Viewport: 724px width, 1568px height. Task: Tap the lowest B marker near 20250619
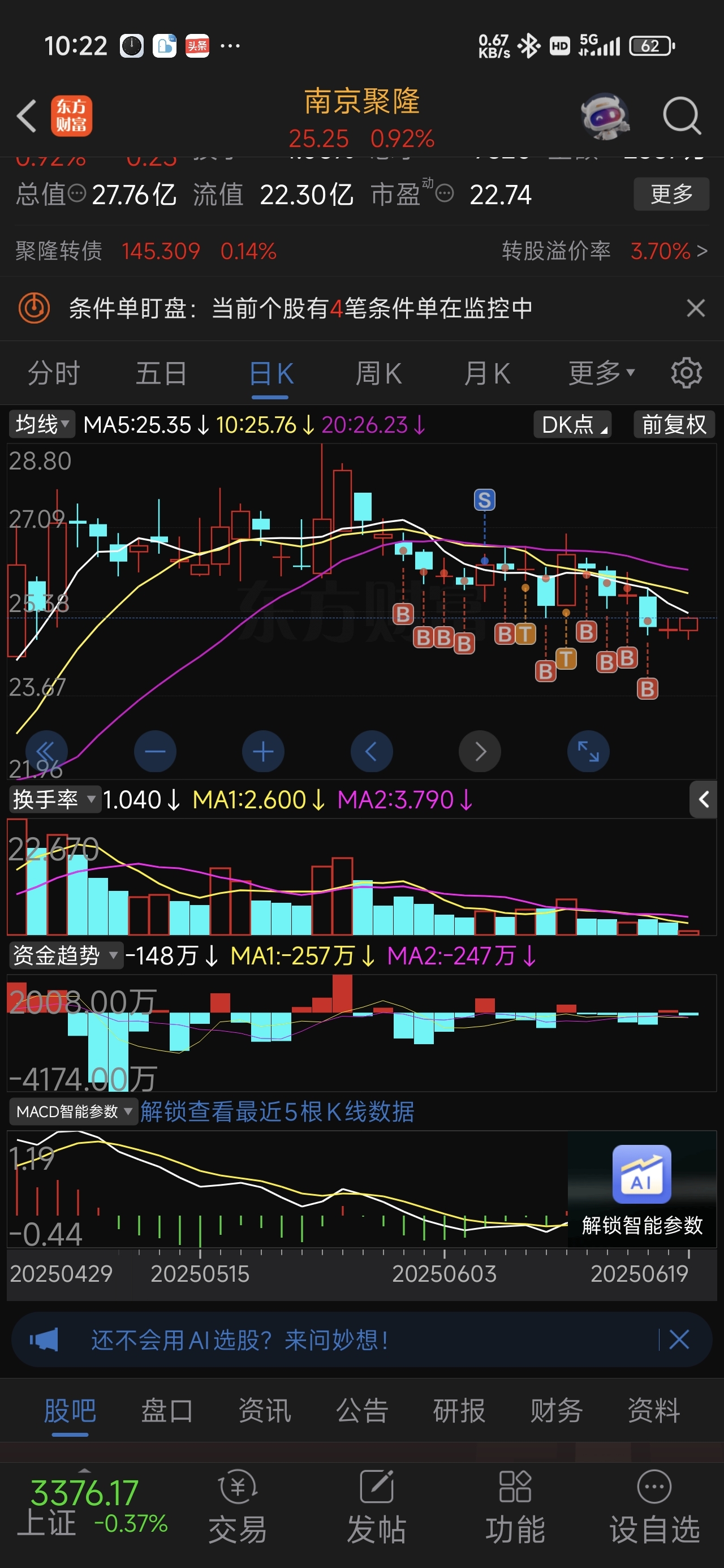tap(647, 689)
